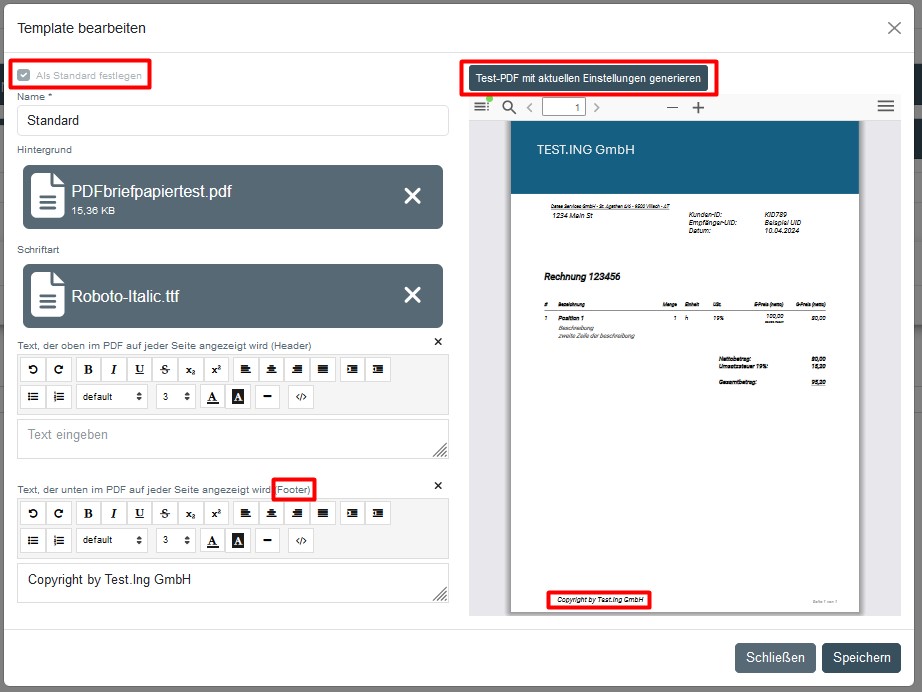
Task: Open the Footer font family 'default' dropdown
Action: click(111, 540)
